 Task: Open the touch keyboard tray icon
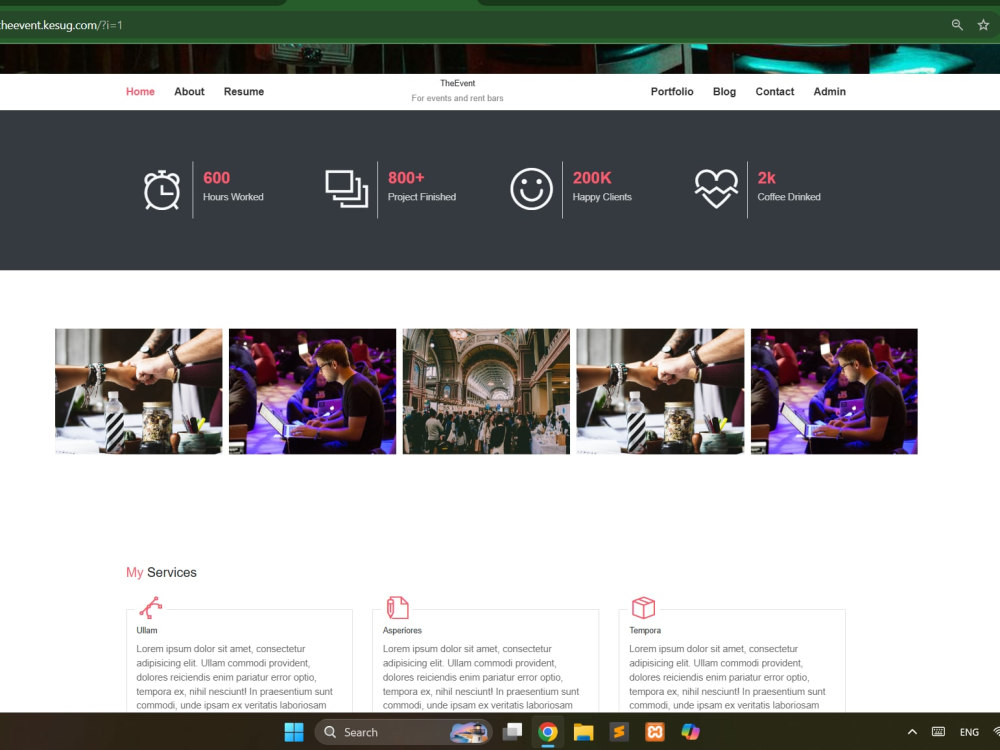tap(938, 732)
